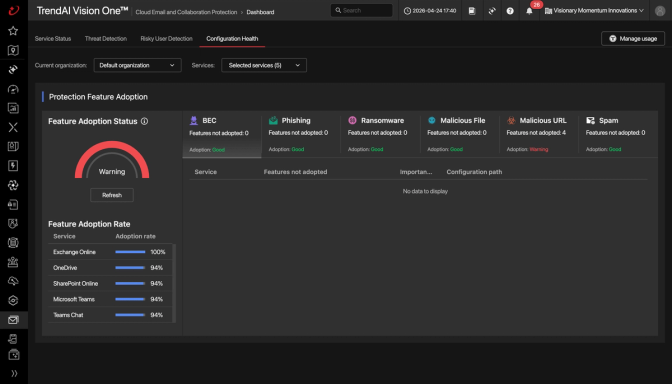Switch to the Service Status tab
Screen dimensions: 672x384
[53, 39]
